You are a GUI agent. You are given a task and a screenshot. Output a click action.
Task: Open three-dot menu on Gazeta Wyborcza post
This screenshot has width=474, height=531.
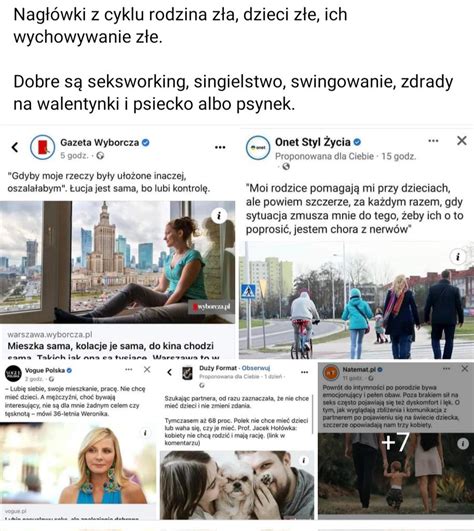220,147
